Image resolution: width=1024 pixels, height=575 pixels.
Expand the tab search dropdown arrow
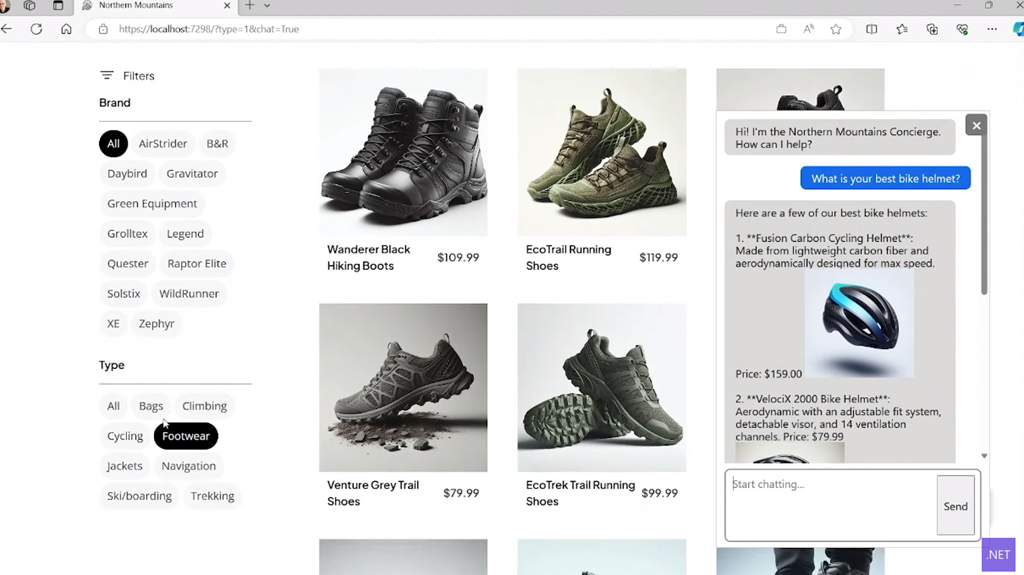click(x=267, y=5)
